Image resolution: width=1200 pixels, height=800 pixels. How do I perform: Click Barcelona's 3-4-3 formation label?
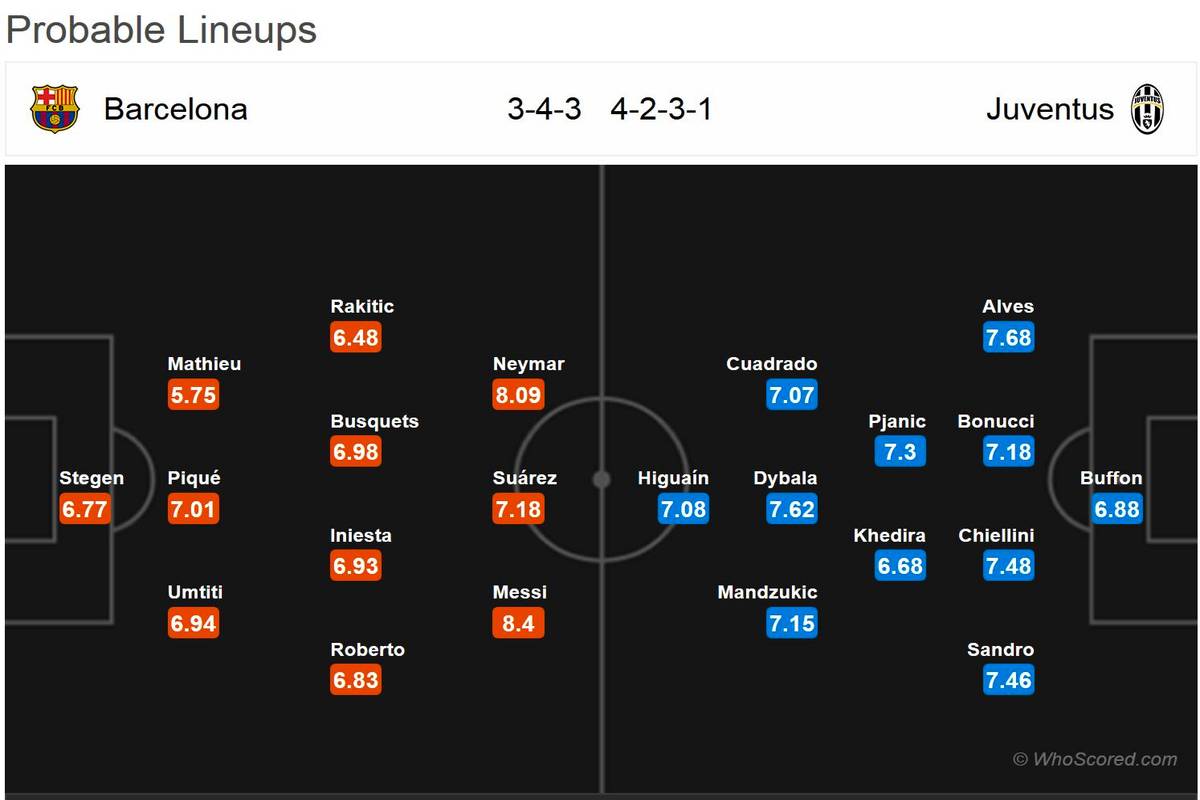(x=544, y=109)
